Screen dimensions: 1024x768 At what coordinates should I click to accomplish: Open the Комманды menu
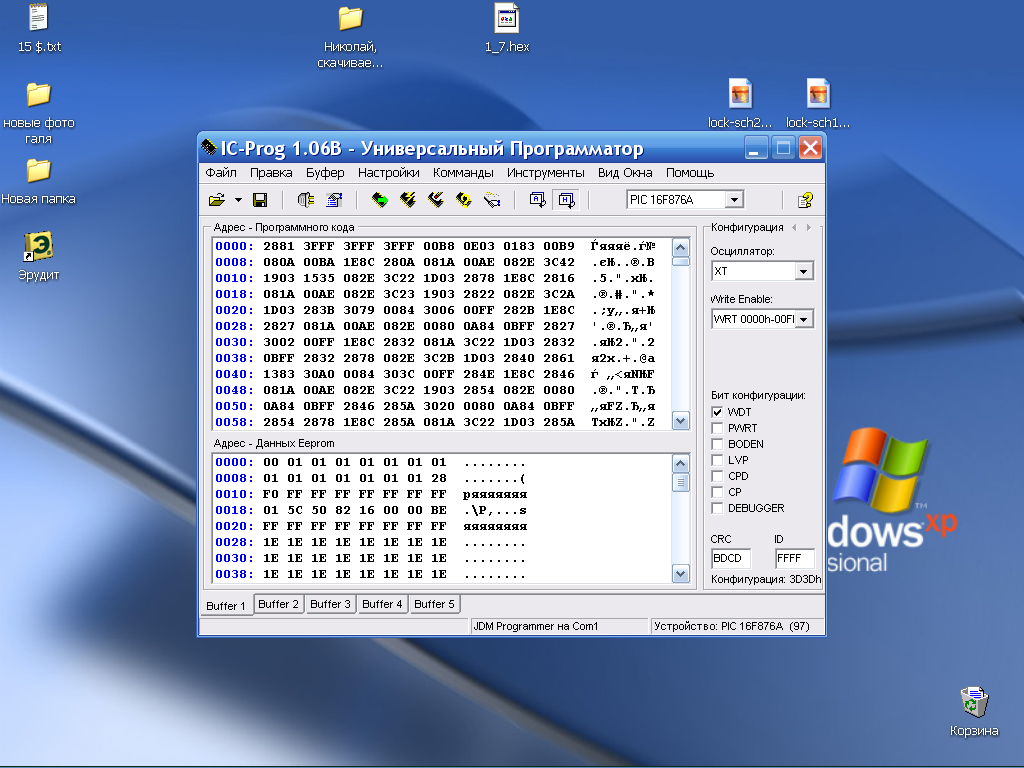pos(463,172)
